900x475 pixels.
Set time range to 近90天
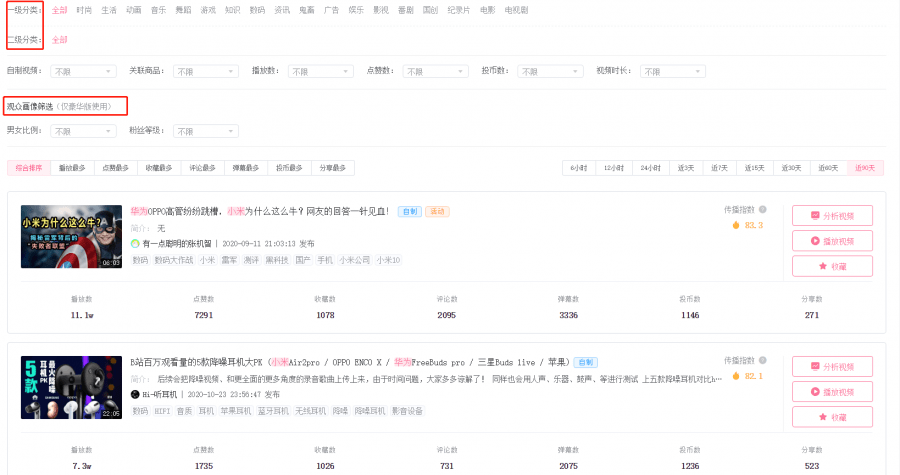865,168
